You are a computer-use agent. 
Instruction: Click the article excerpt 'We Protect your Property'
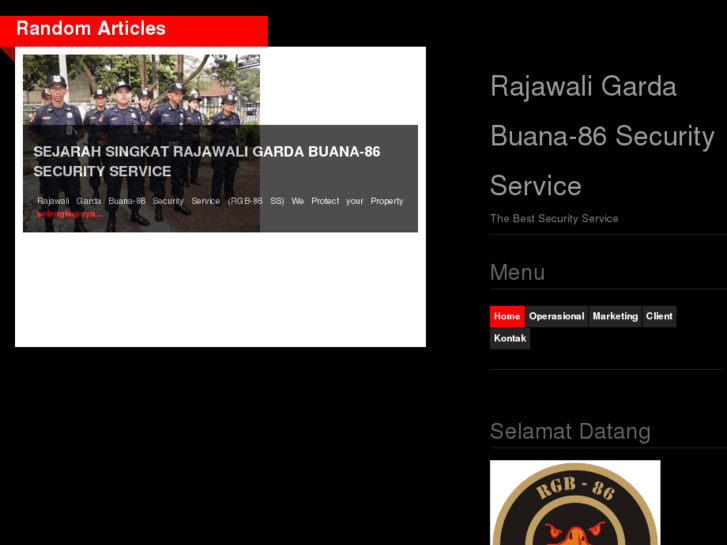click(x=347, y=201)
